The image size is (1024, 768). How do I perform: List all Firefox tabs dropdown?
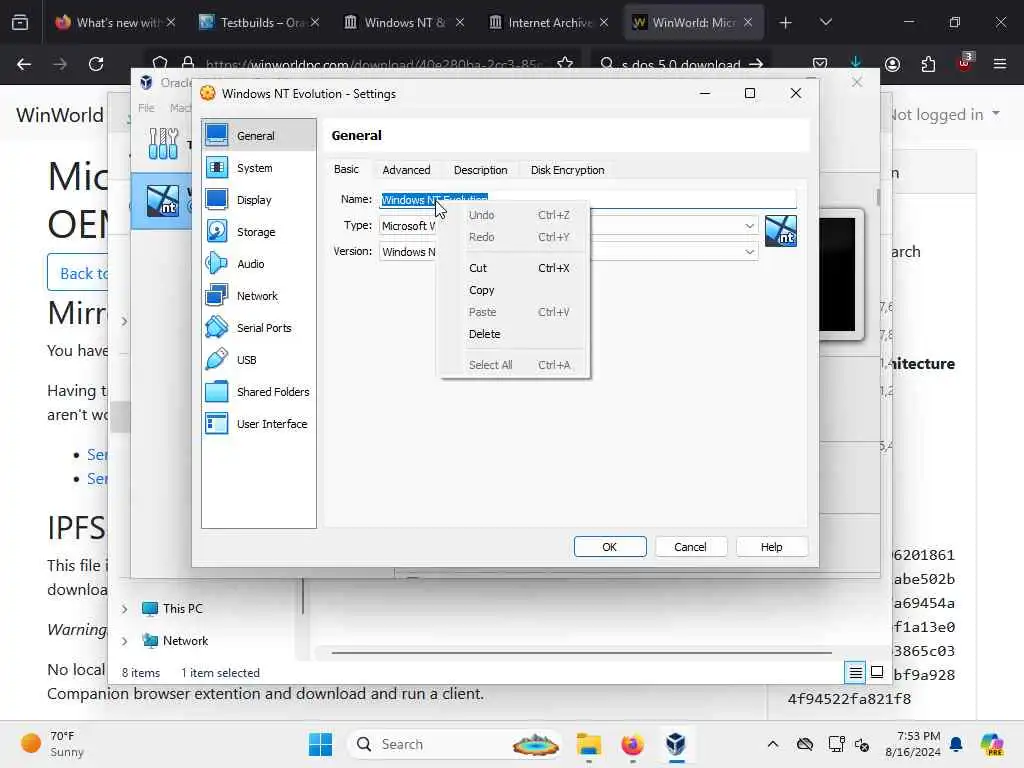click(825, 23)
